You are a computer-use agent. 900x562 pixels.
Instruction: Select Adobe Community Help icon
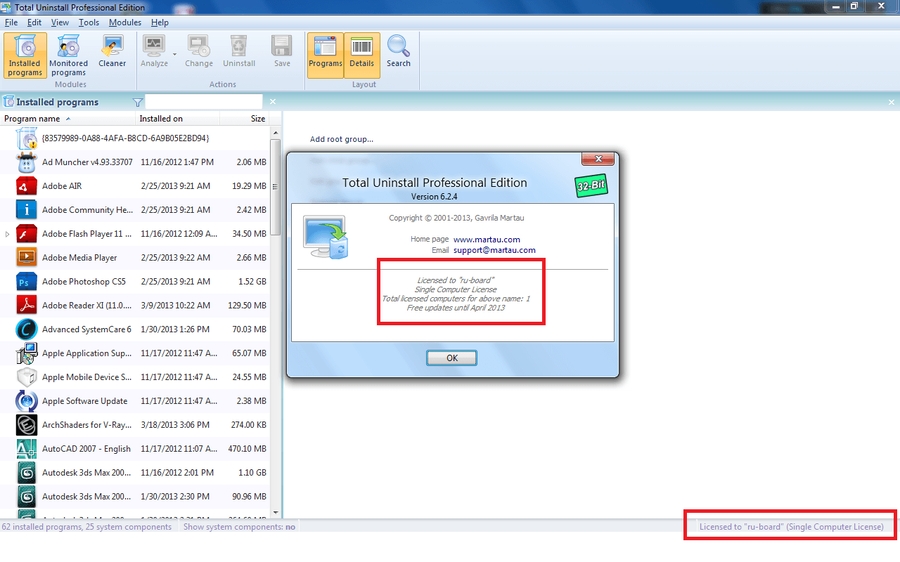point(26,210)
